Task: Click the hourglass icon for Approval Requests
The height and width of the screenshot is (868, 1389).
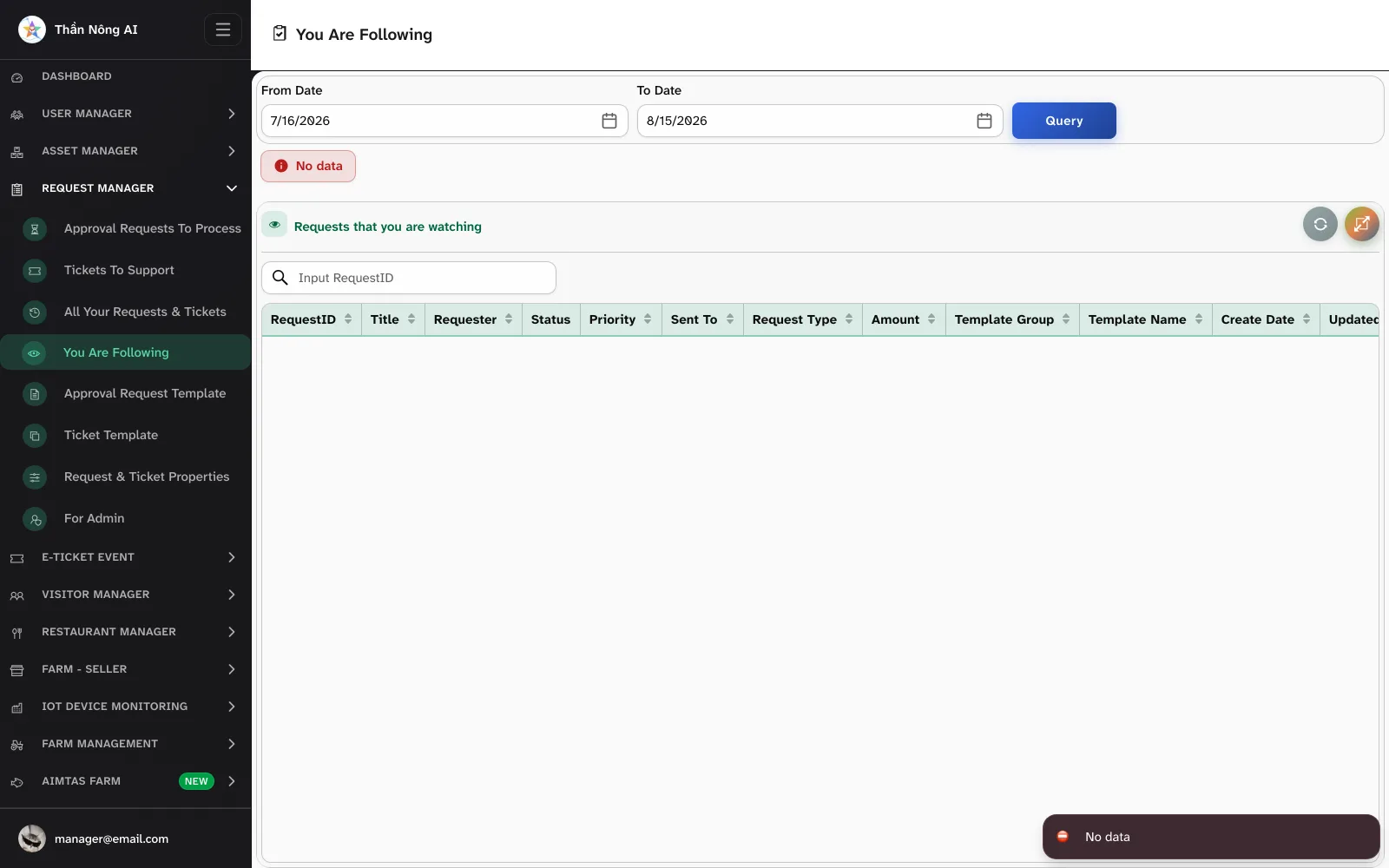Action: [x=35, y=229]
